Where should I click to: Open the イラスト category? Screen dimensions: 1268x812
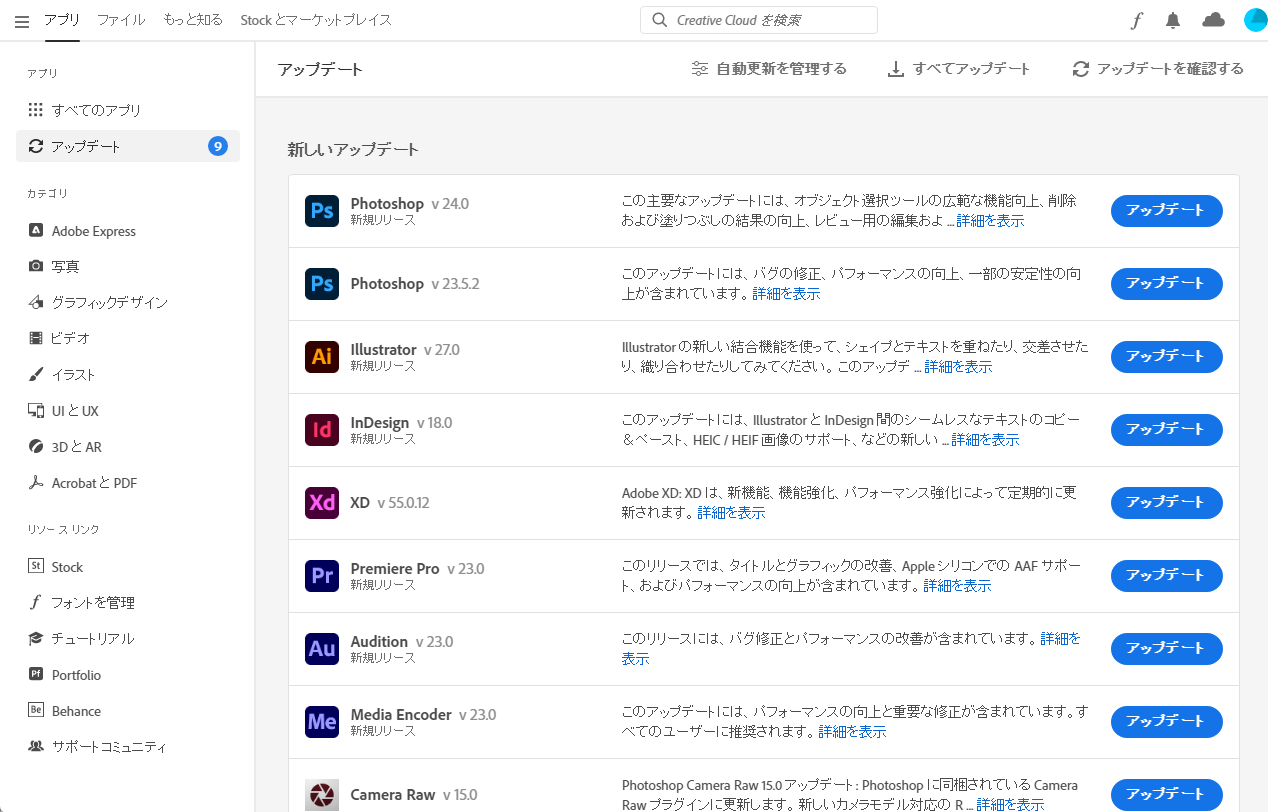point(128,375)
